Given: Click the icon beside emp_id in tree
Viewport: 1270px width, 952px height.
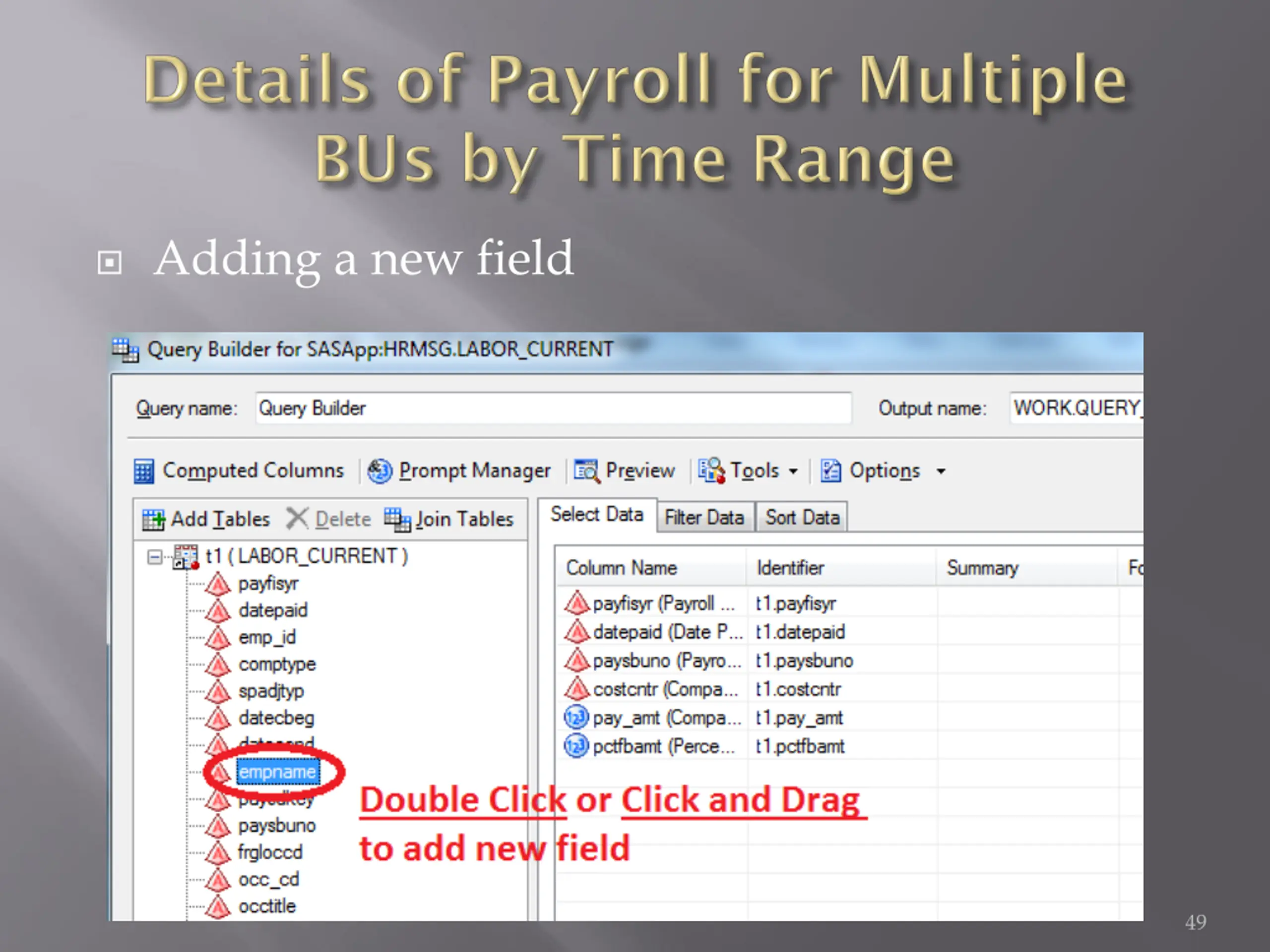Looking at the screenshot, I should tap(218, 638).
